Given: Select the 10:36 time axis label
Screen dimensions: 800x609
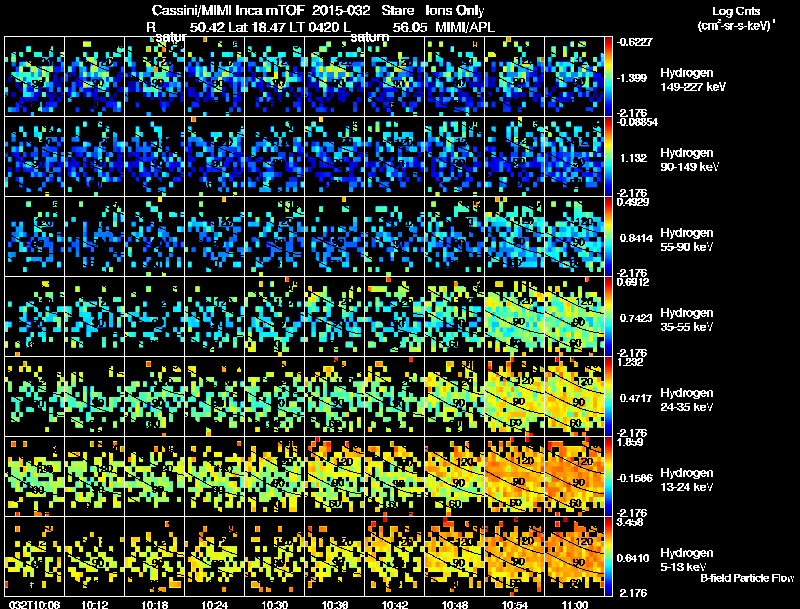Looking at the screenshot, I should 335,605.
